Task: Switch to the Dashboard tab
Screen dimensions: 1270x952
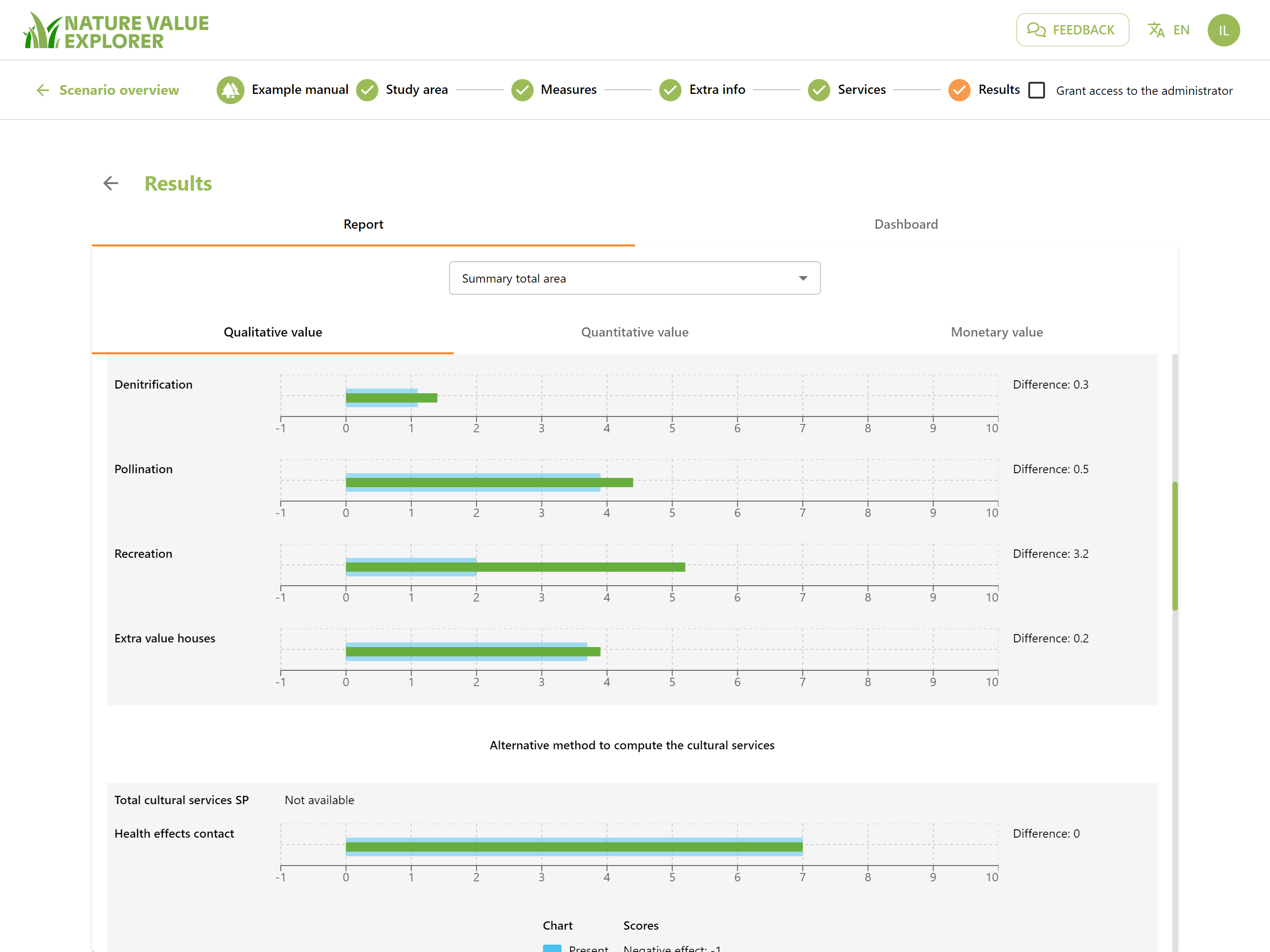Action: [906, 225]
